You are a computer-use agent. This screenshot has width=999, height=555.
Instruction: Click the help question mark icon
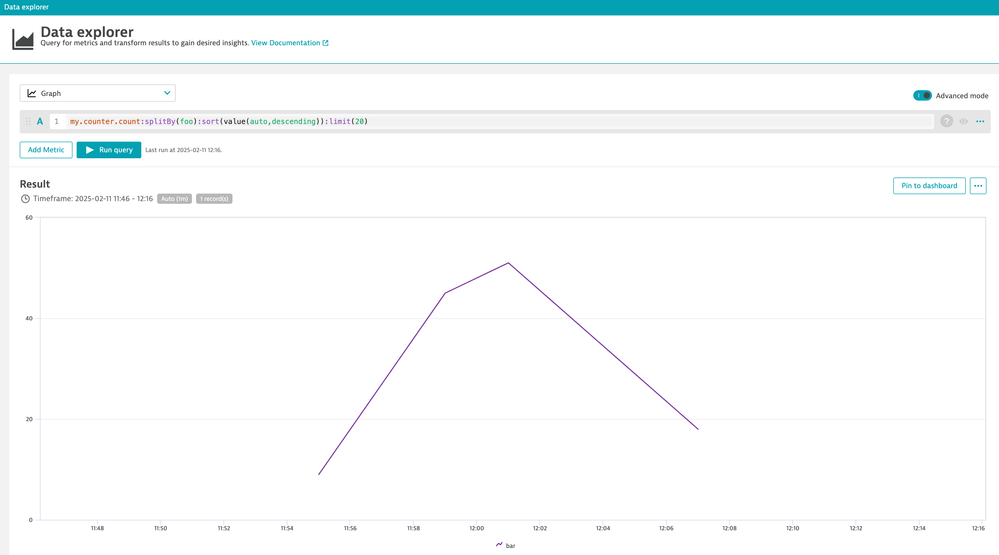click(946, 121)
